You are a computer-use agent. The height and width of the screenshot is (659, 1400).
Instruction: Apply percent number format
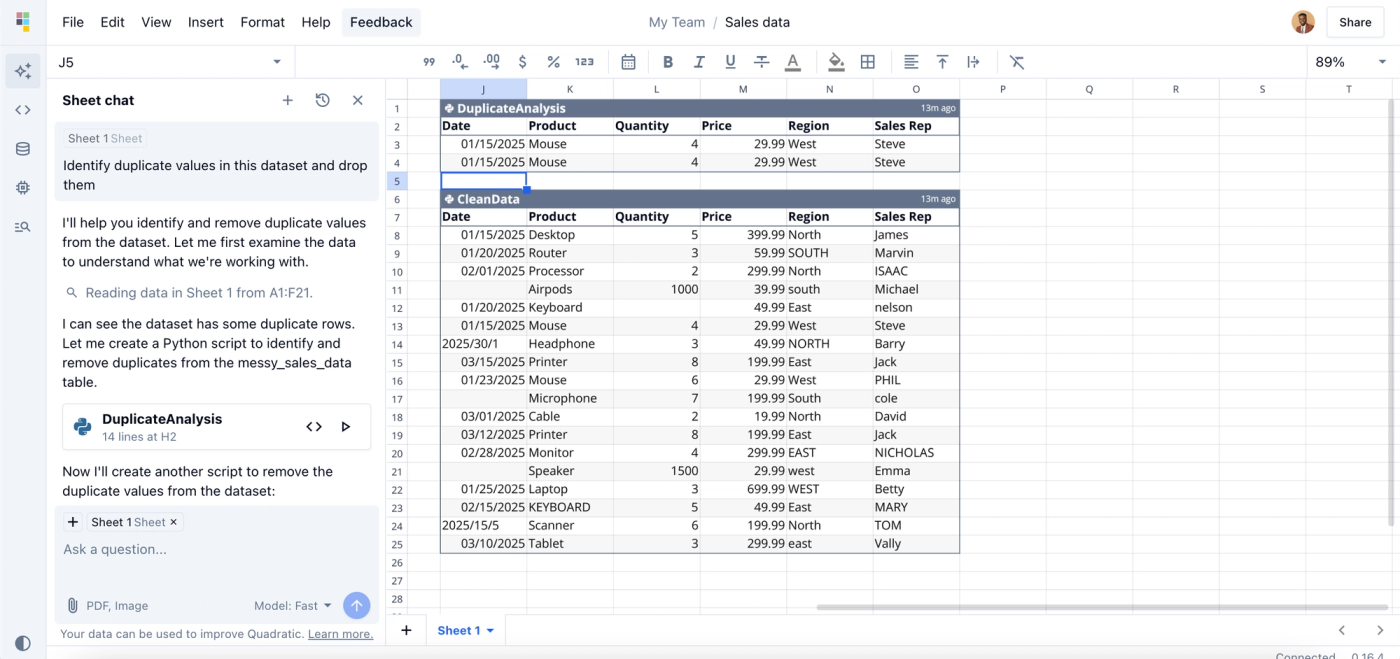(553, 62)
